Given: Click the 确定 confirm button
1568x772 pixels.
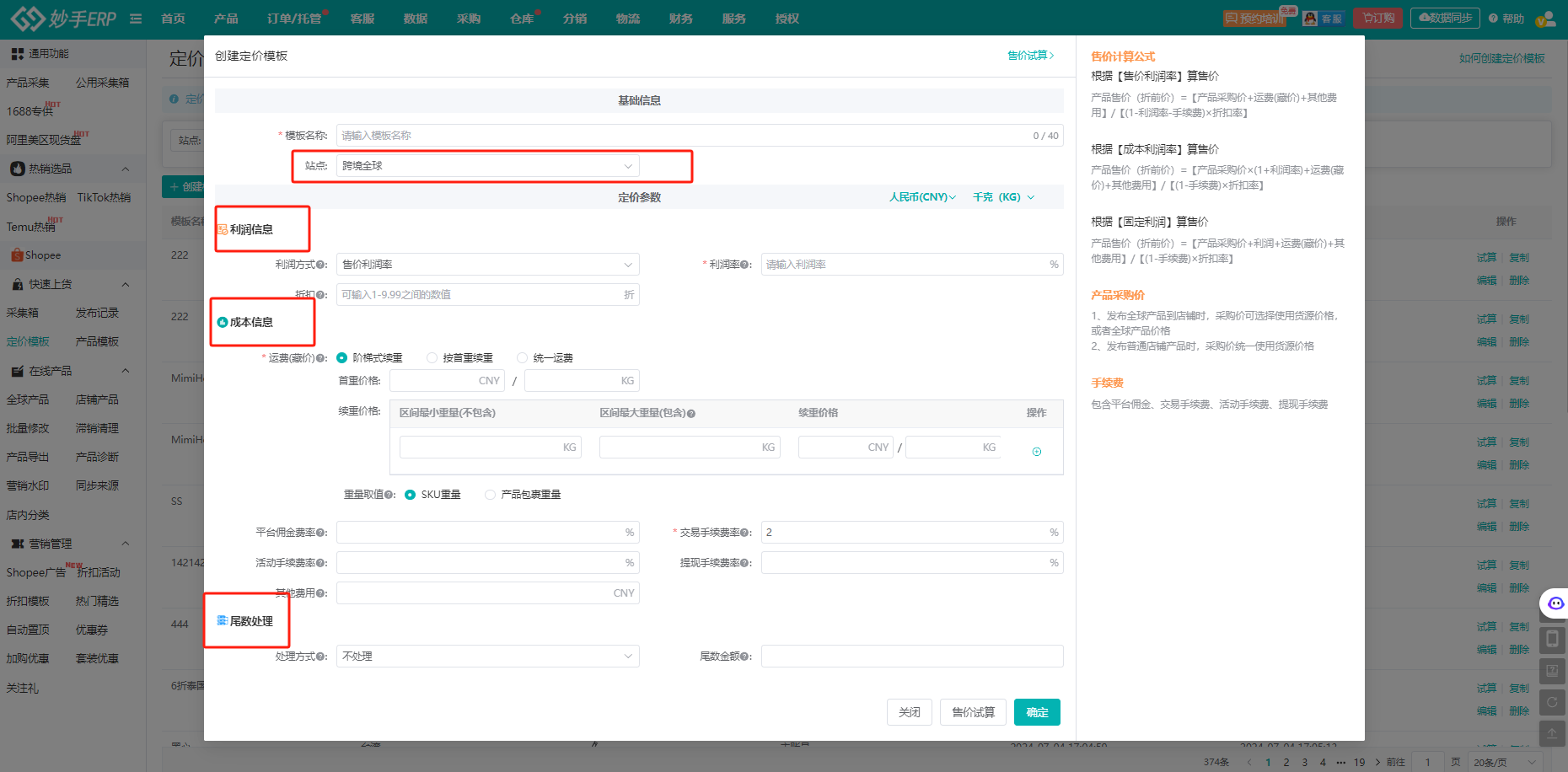Looking at the screenshot, I should coord(1037,712).
